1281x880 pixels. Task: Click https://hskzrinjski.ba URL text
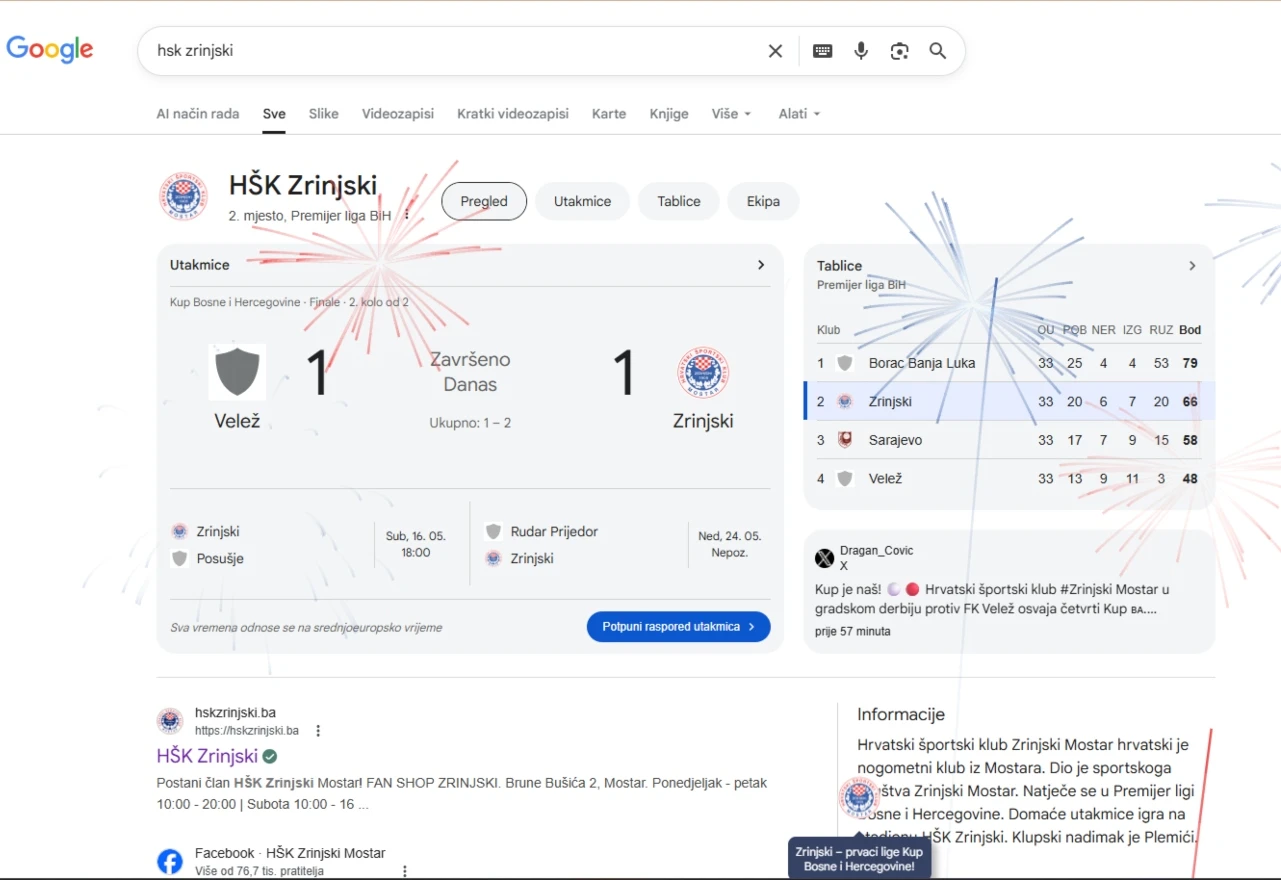[246, 731]
